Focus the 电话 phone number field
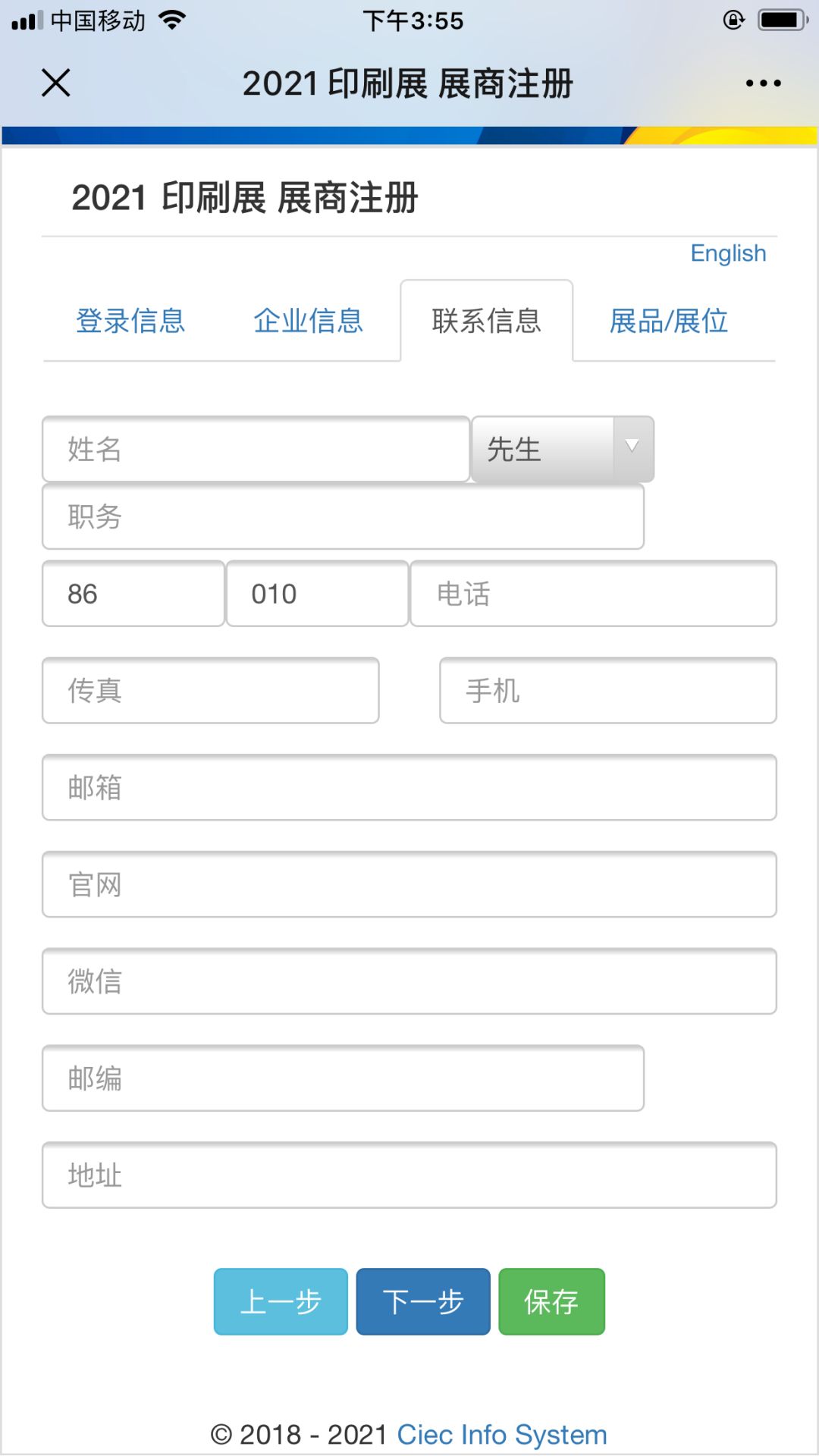 click(593, 594)
